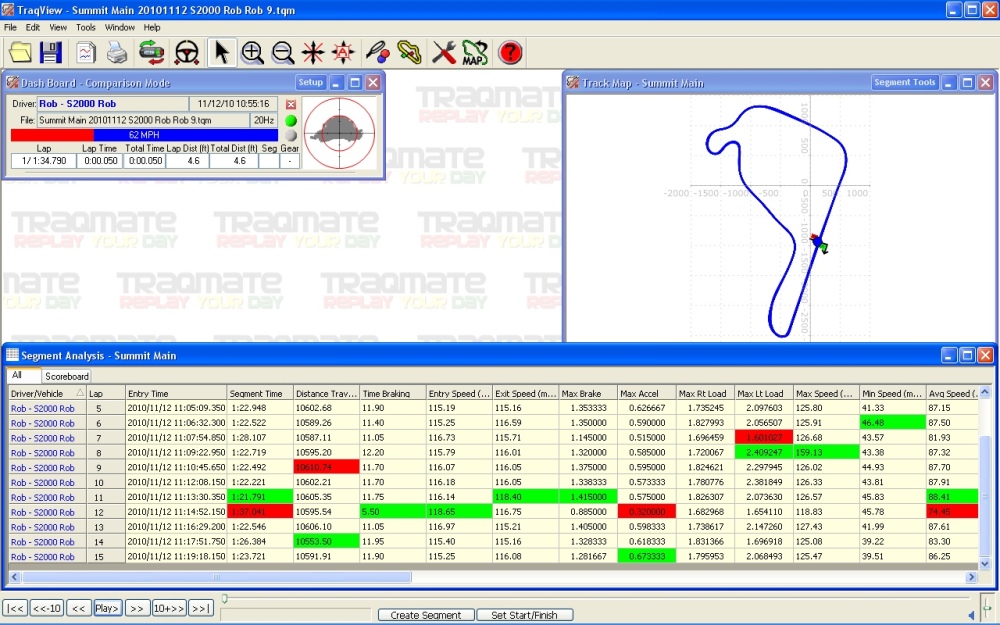Click the playback position slider handle
This screenshot has height=625, width=1000.
(224, 599)
